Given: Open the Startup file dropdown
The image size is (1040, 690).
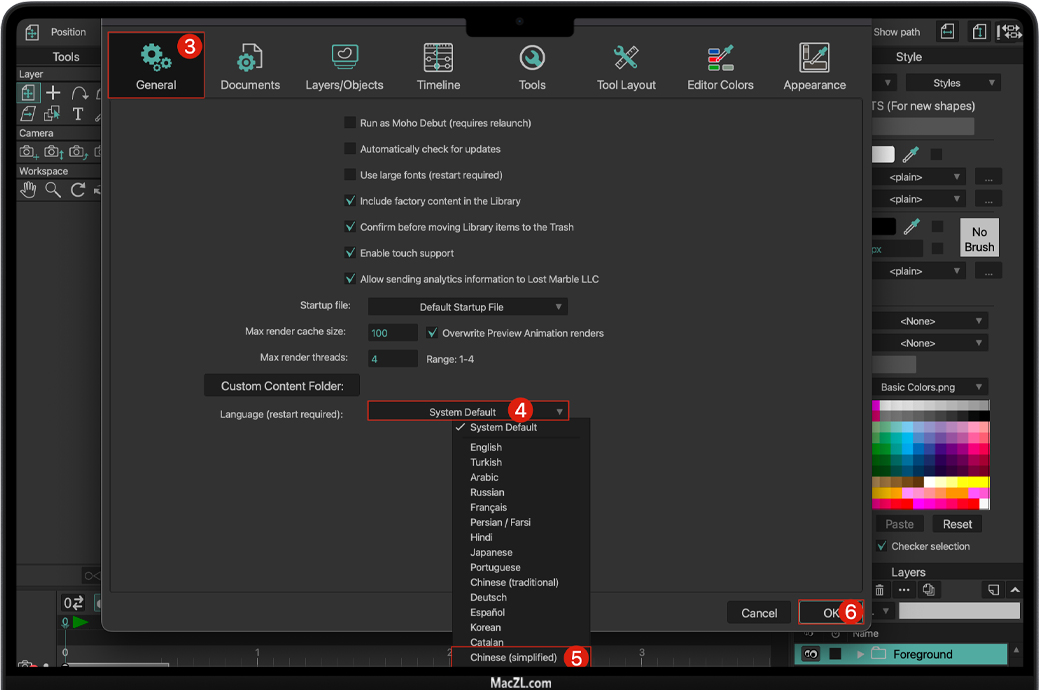Looking at the screenshot, I should pyautogui.click(x=468, y=307).
